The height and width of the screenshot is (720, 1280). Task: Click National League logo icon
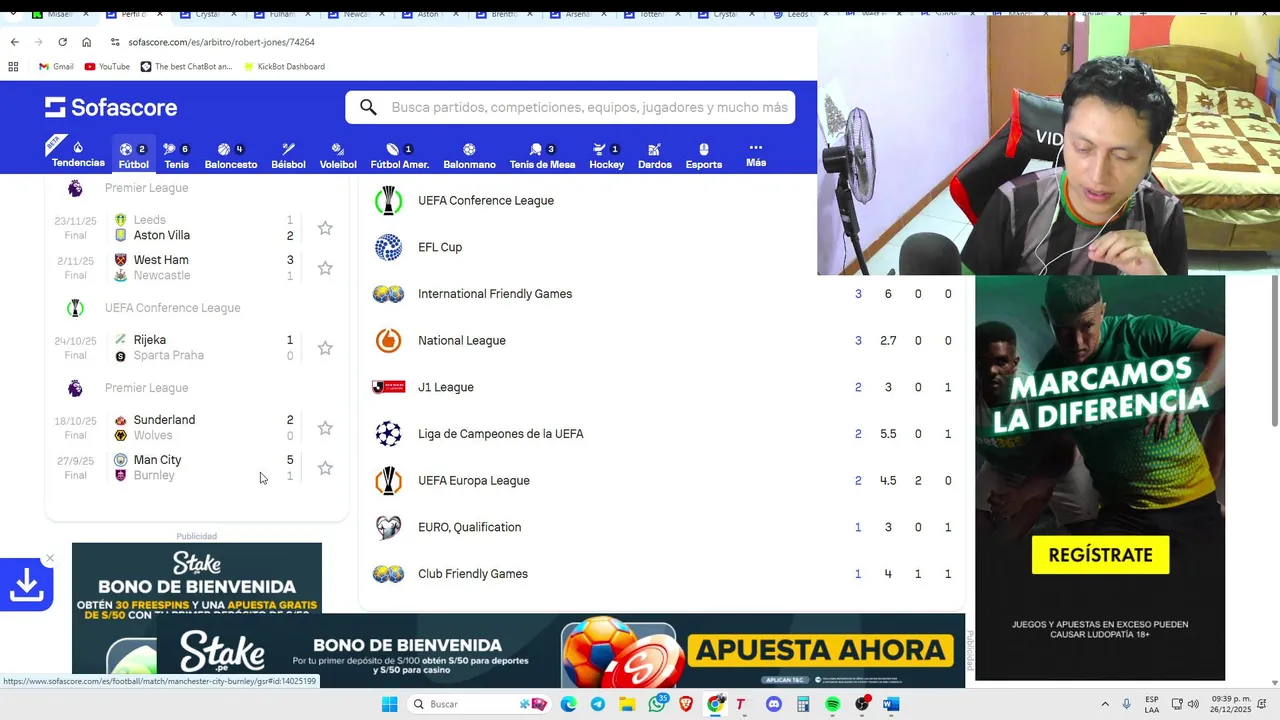[x=388, y=341]
